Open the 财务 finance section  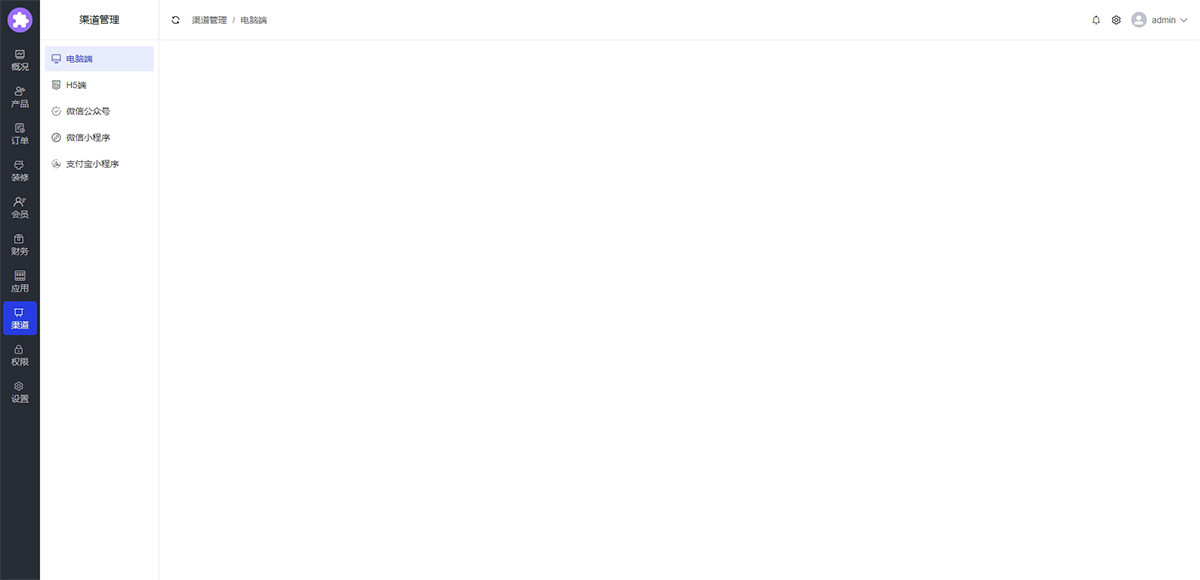pyautogui.click(x=20, y=245)
